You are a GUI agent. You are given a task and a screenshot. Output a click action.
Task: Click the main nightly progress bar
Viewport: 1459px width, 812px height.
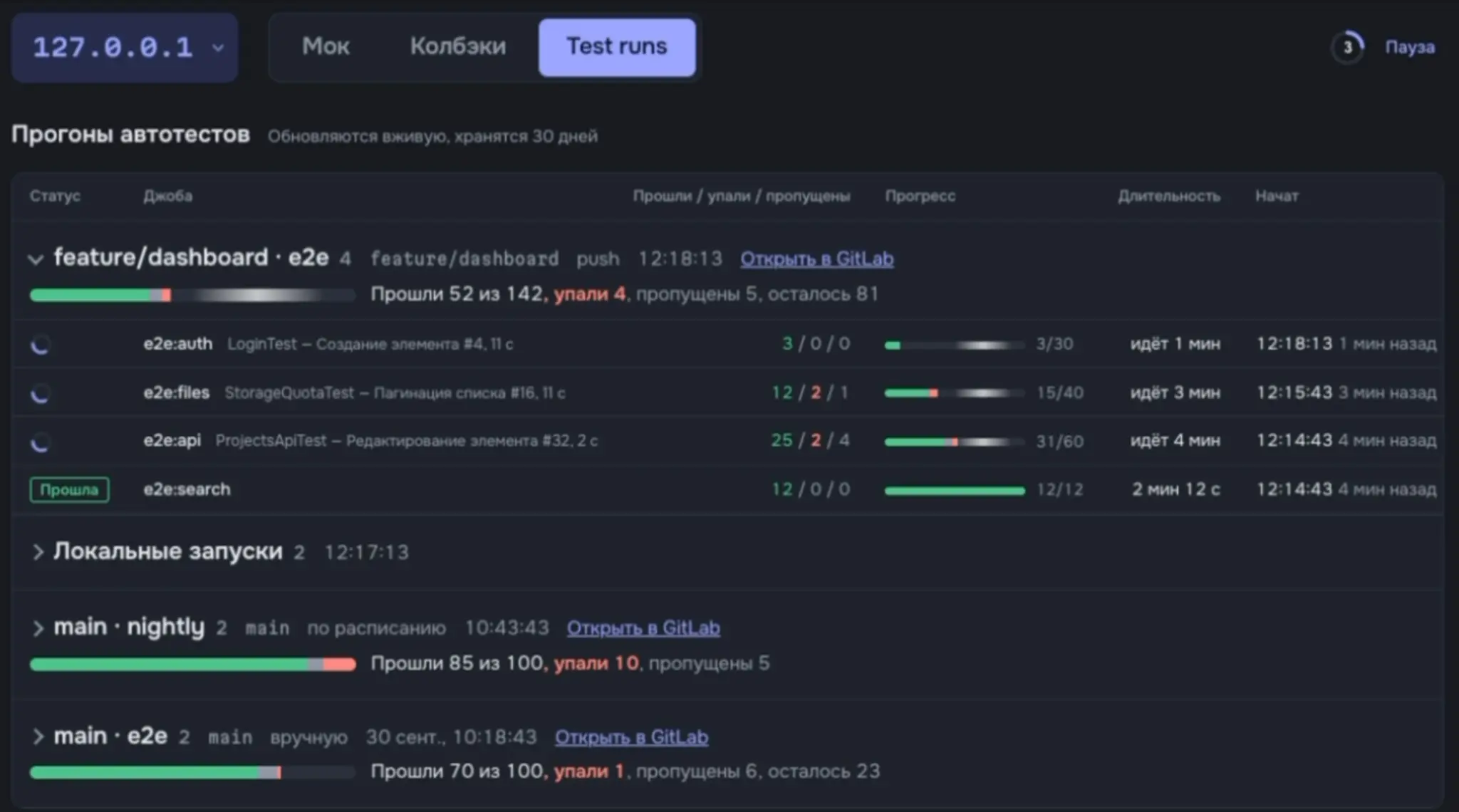[192, 665]
